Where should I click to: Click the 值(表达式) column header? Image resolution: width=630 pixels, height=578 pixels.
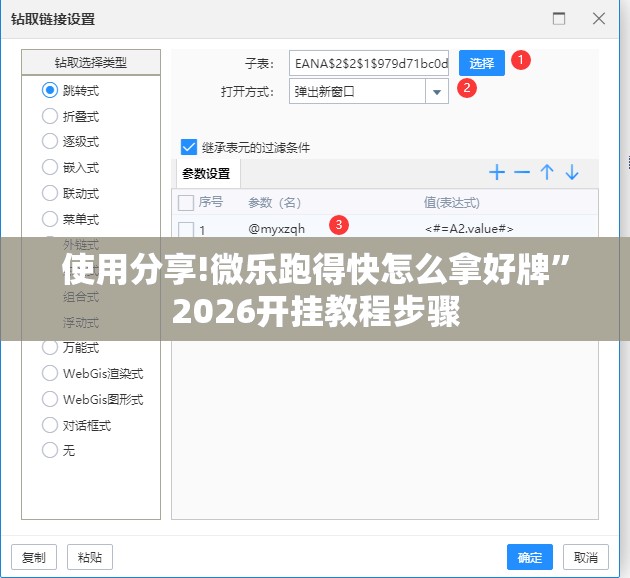[452, 202]
